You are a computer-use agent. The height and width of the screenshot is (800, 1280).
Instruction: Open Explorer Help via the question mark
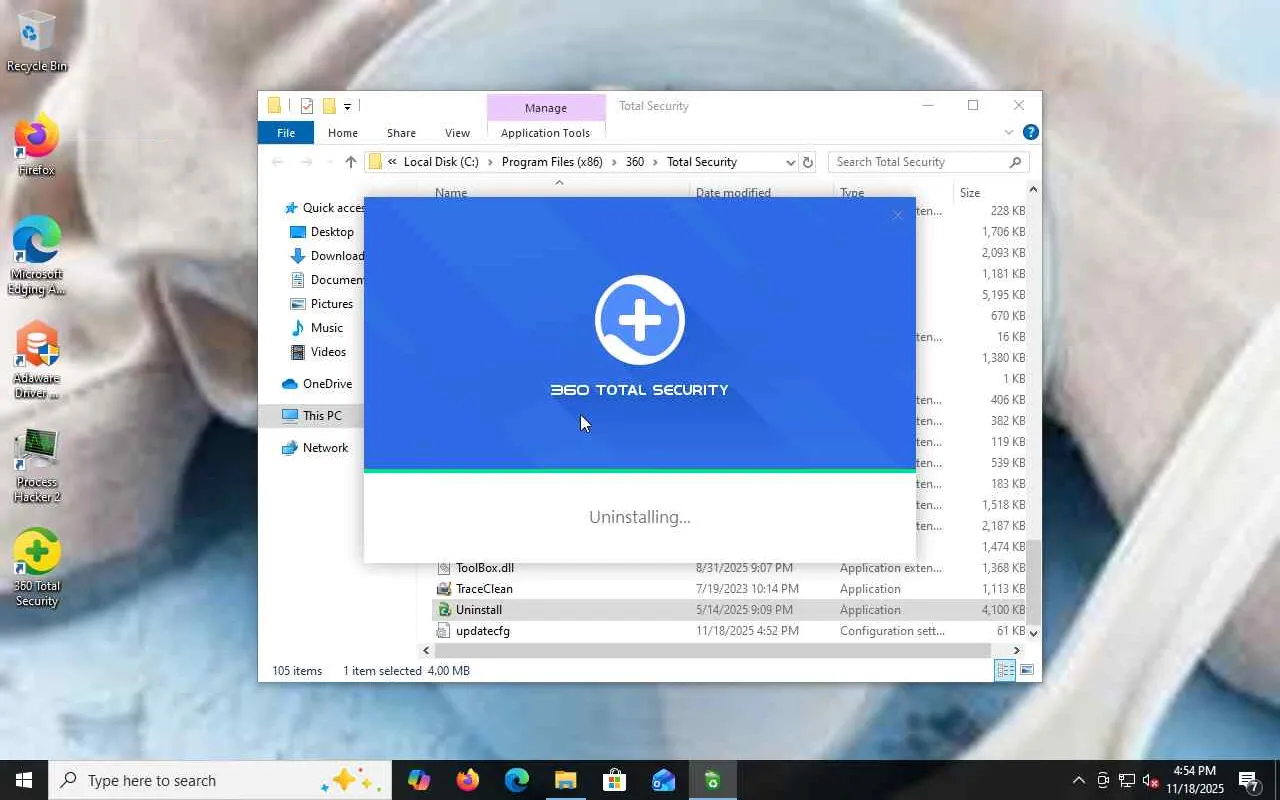pyautogui.click(x=1031, y=133)
